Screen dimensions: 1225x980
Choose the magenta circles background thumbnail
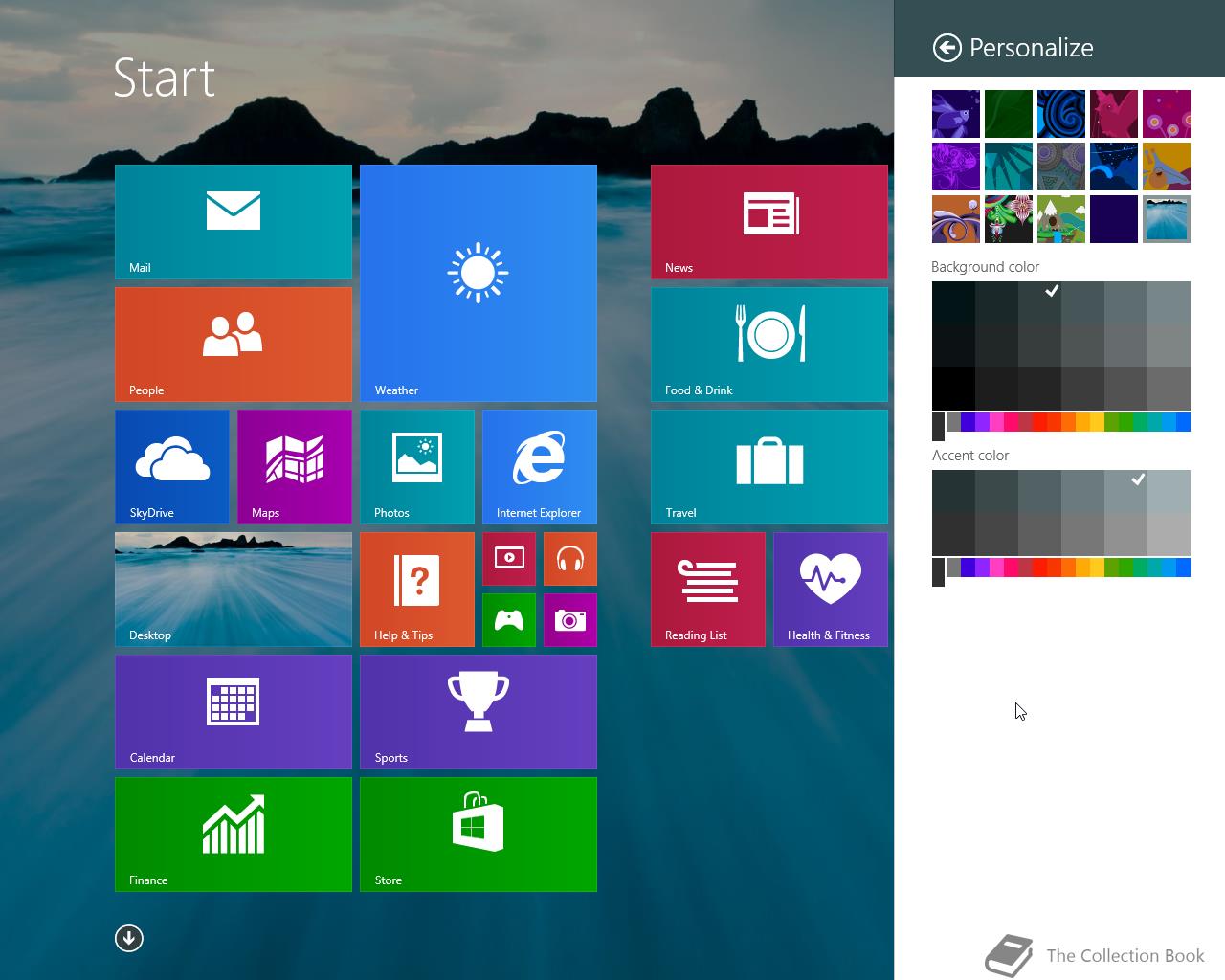(1167, 114)
